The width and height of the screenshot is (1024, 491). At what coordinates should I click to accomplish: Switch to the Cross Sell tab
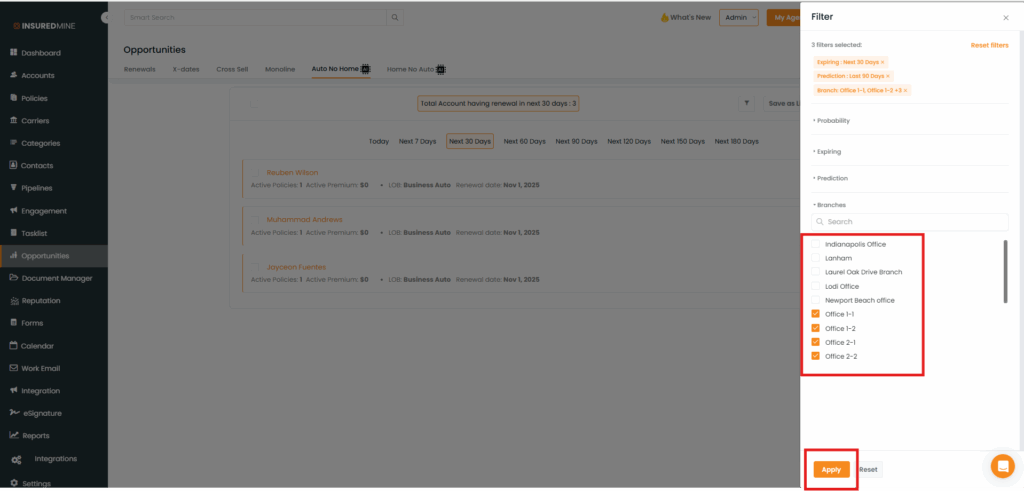pyautogui.click(x=232, y=69)
